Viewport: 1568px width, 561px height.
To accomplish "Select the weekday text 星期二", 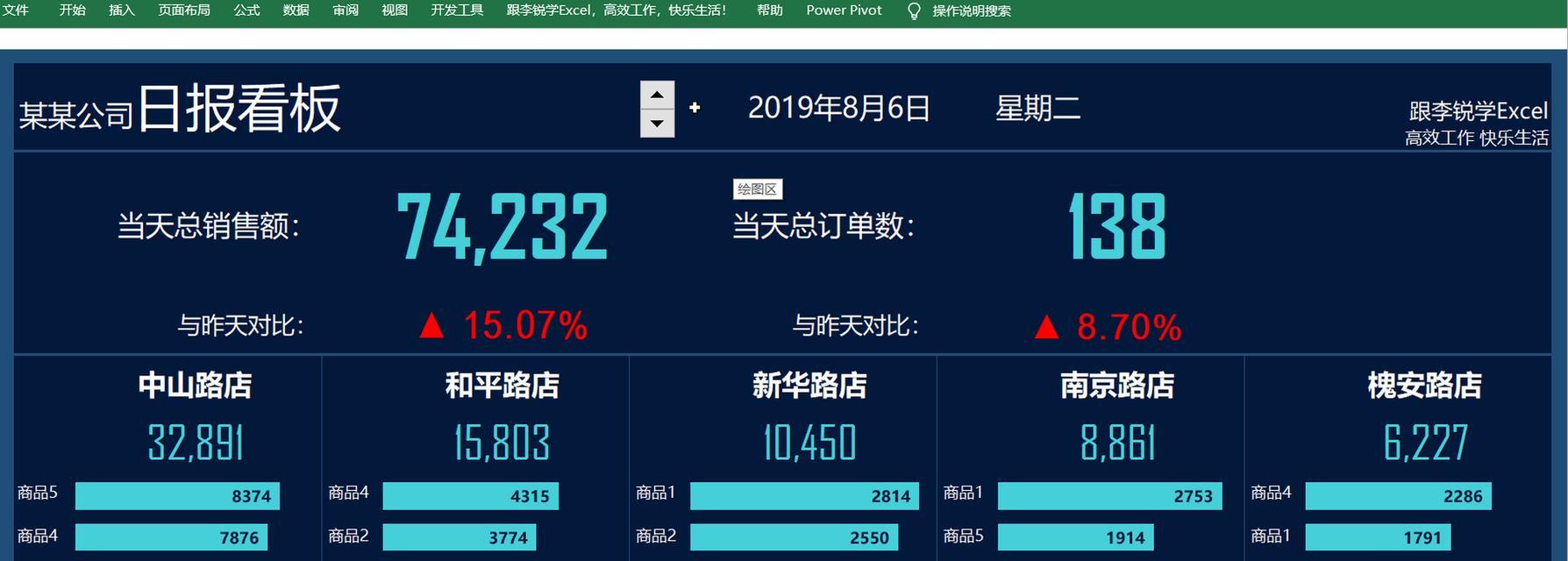I will 1037,109.
